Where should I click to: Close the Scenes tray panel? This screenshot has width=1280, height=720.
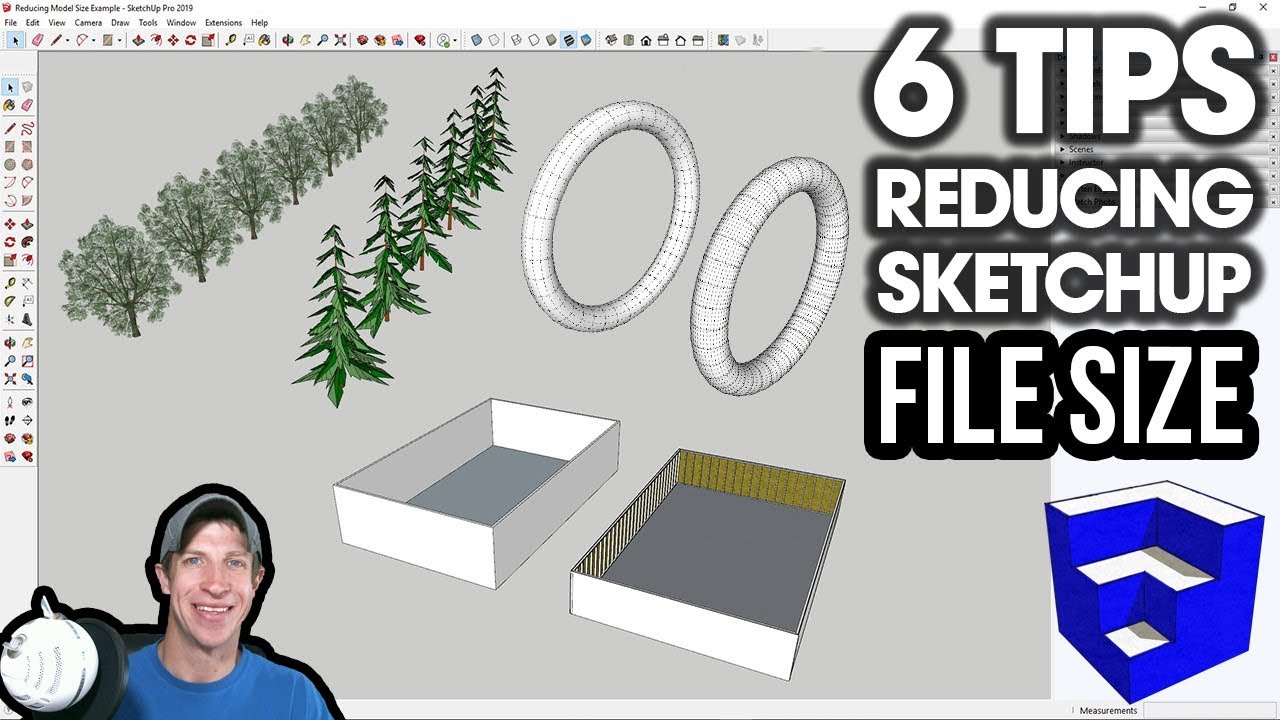tap(1273, 149)
